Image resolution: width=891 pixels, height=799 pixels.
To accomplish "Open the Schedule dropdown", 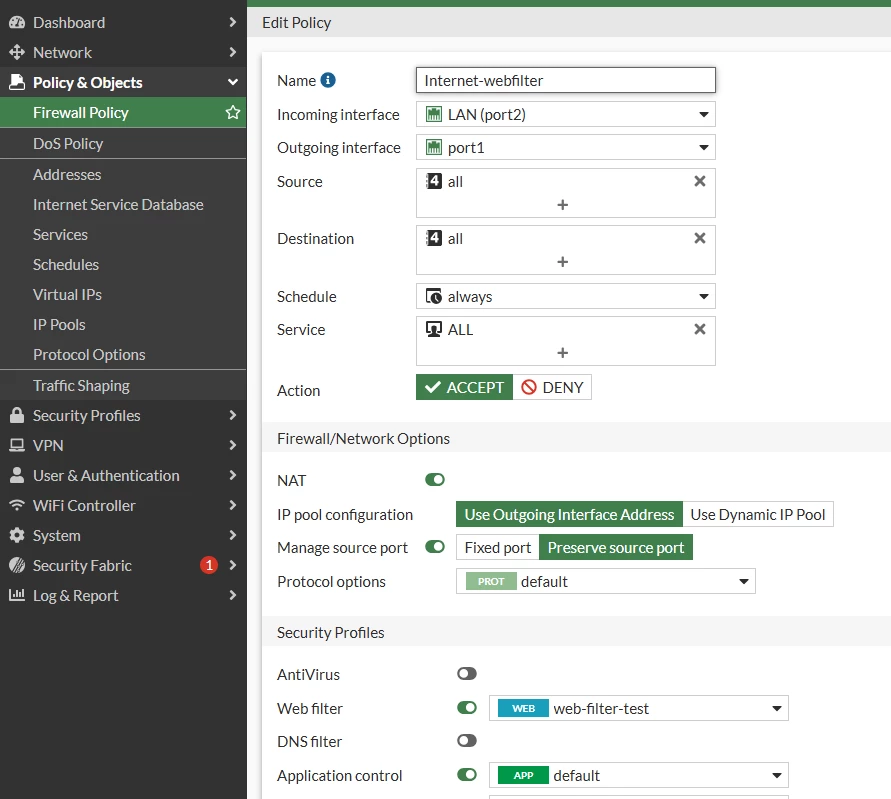I will pyautogui.click(x=565, y=296).
